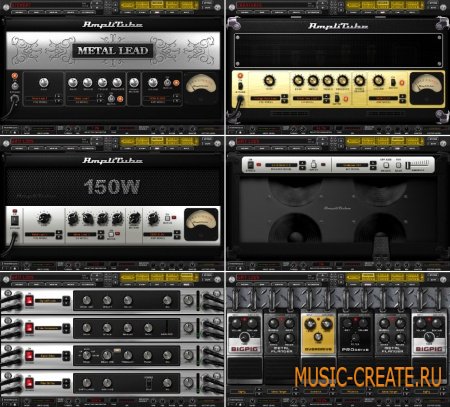The image size is (450, 407).
Task: Click the VU meter on the 150W amp
Action: pos(201,224)
